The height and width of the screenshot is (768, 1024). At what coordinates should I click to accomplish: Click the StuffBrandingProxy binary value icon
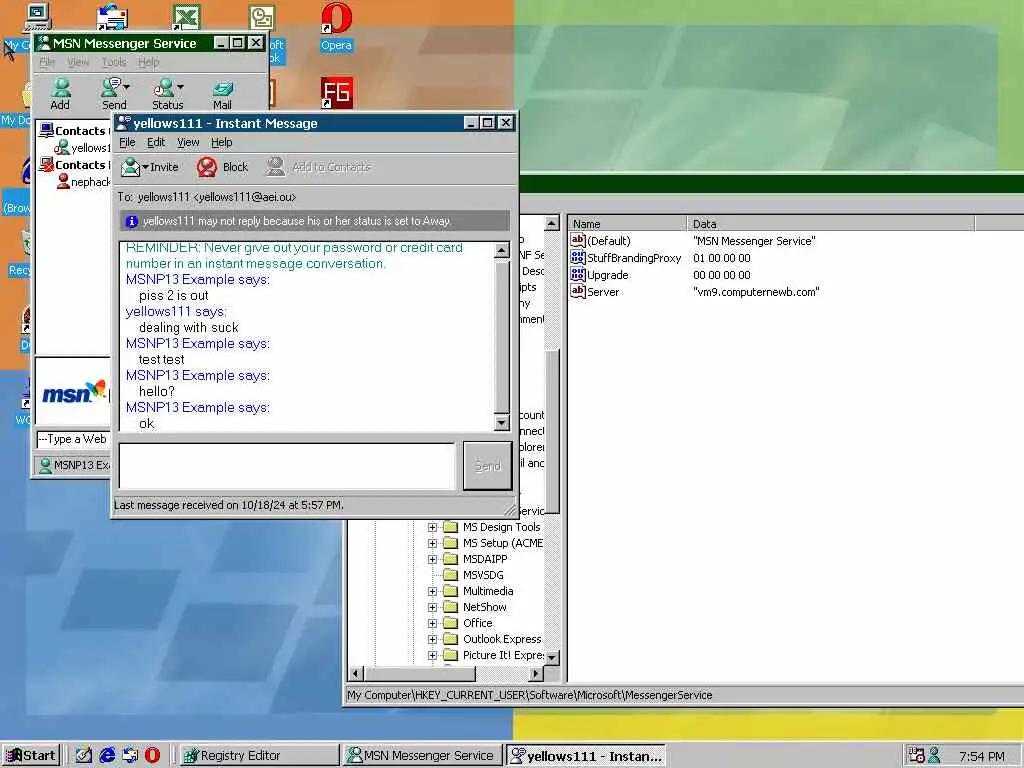[577, 257]
